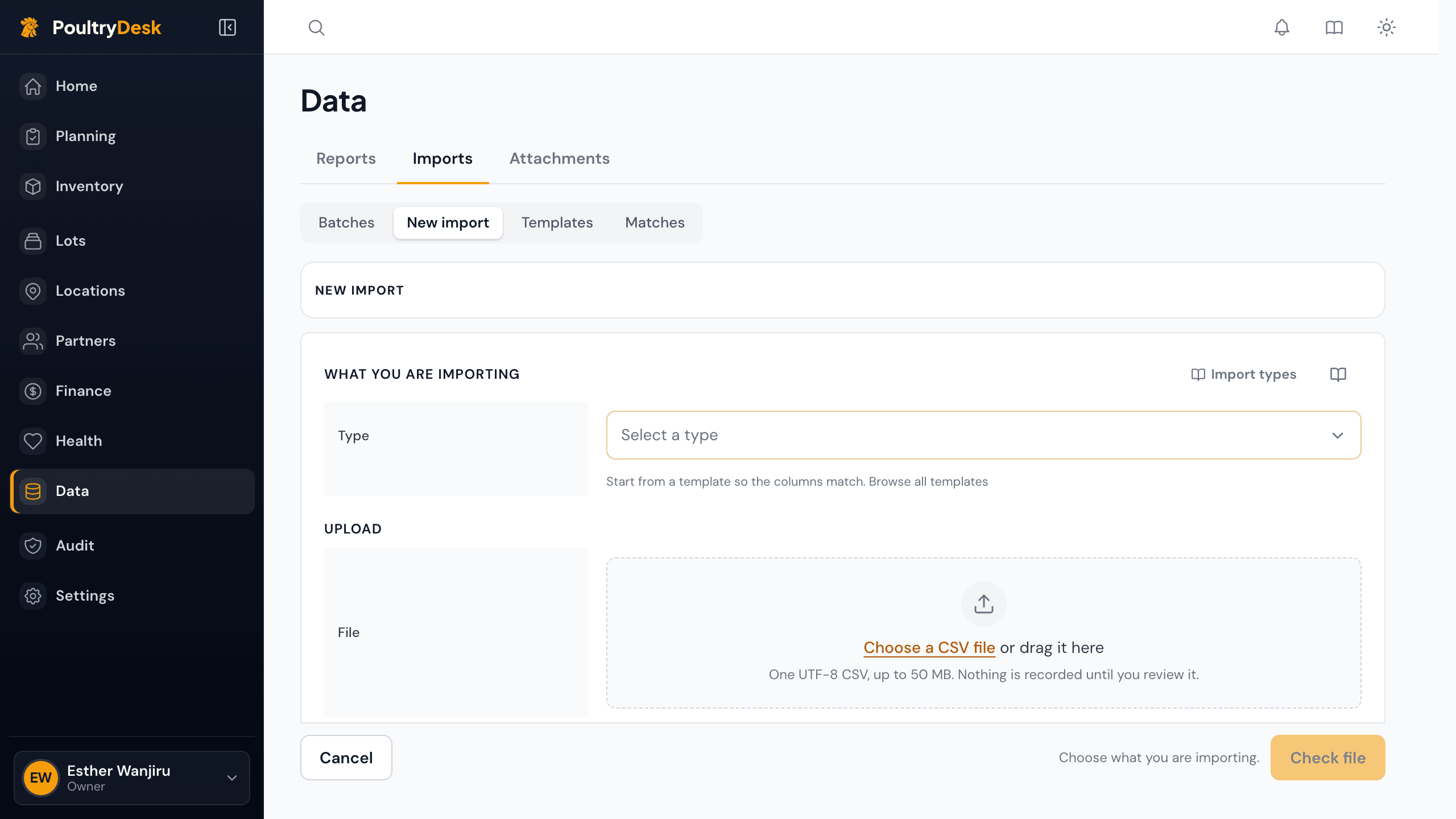1456x819 pixels.
Task: Click the 'Choose what you are importing.' text
Action: tap(1159, 758)
